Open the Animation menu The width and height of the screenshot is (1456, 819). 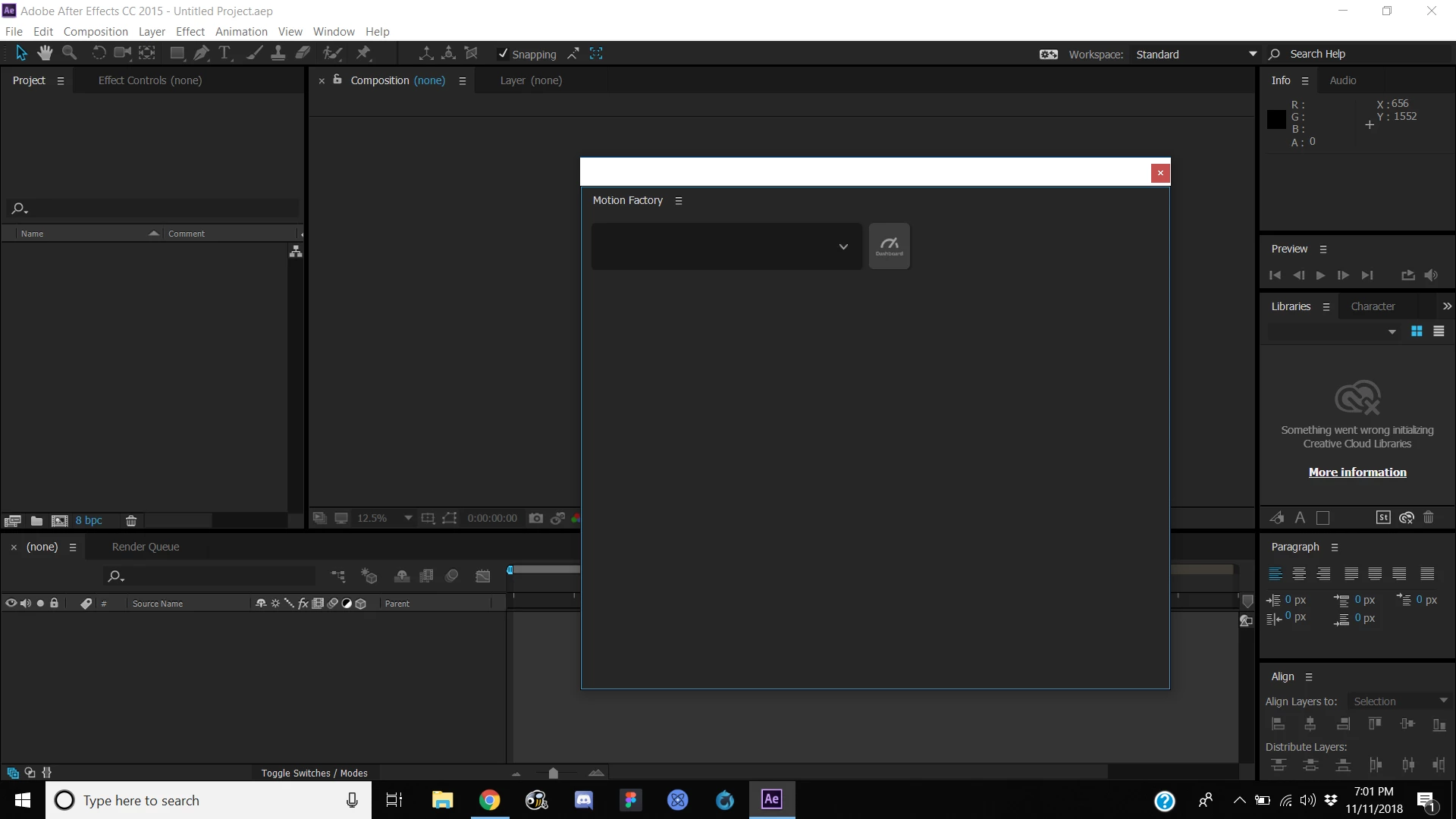[x=240, y=32]
